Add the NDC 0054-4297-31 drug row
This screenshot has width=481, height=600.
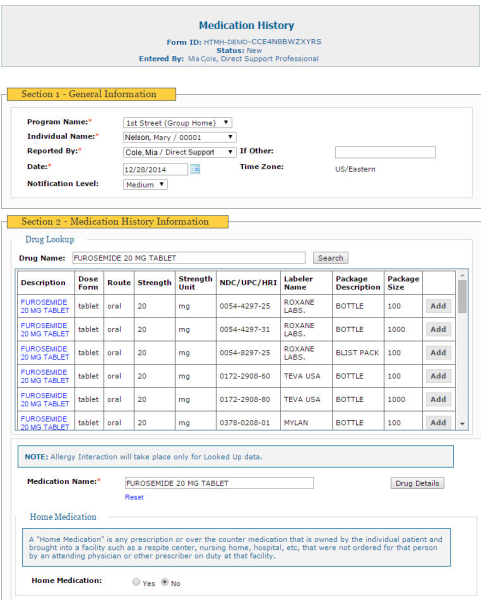[439, 329]
